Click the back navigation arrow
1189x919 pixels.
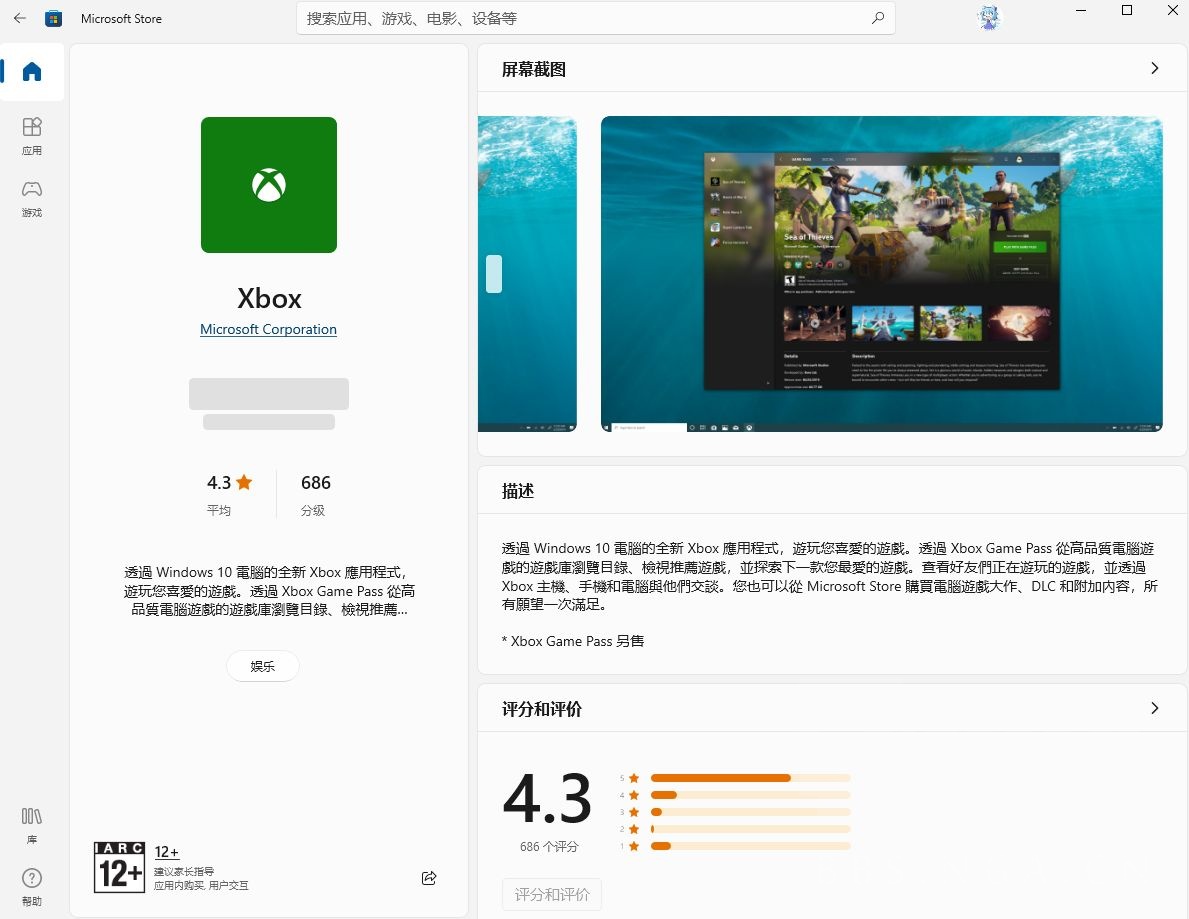[x=19, y=17]
